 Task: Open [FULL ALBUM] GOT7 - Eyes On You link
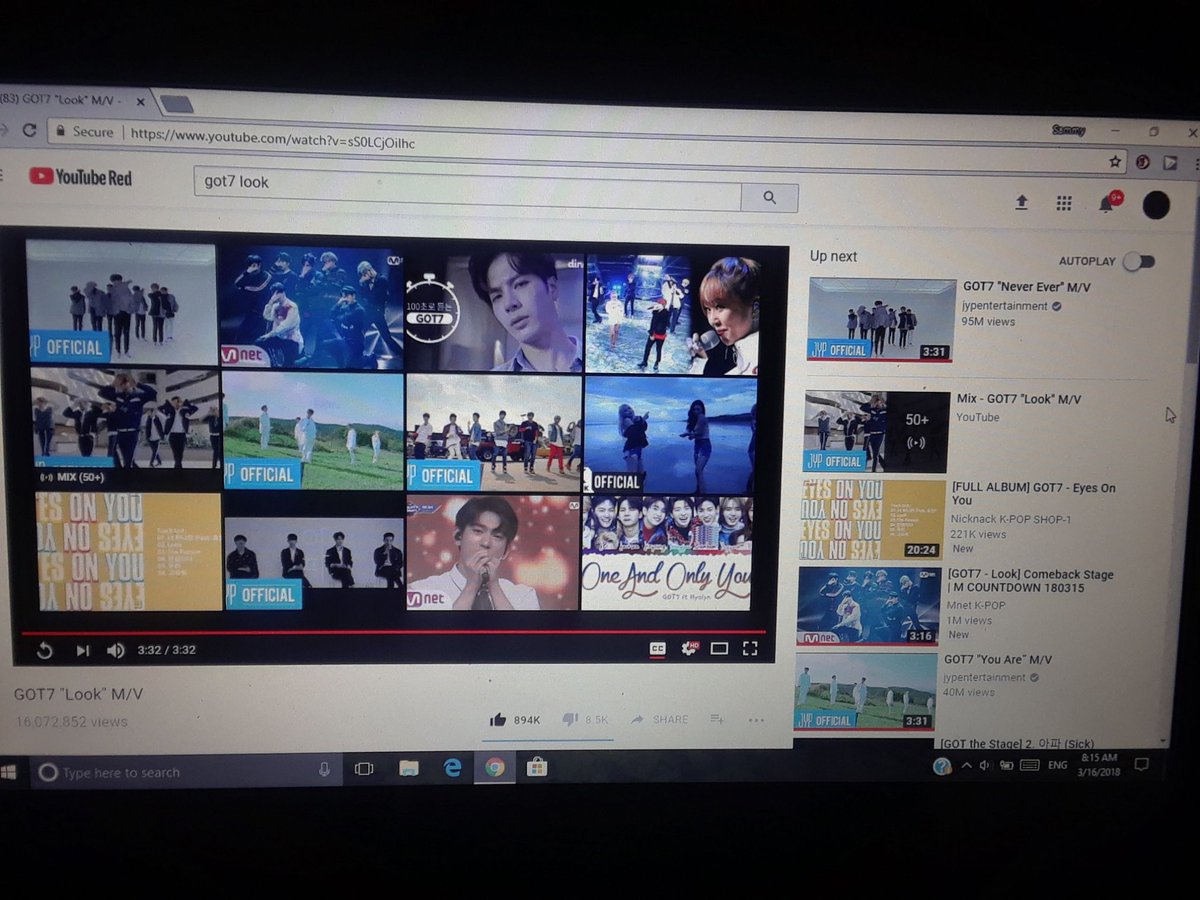[1034, 494]
